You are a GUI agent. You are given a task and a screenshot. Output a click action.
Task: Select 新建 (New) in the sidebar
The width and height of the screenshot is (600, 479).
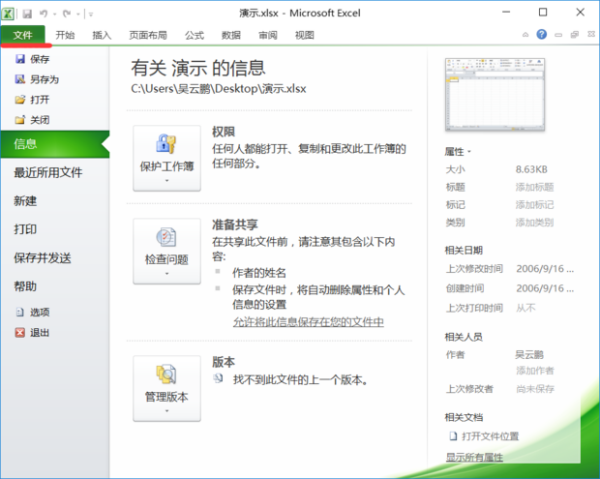tap(25, 200)
